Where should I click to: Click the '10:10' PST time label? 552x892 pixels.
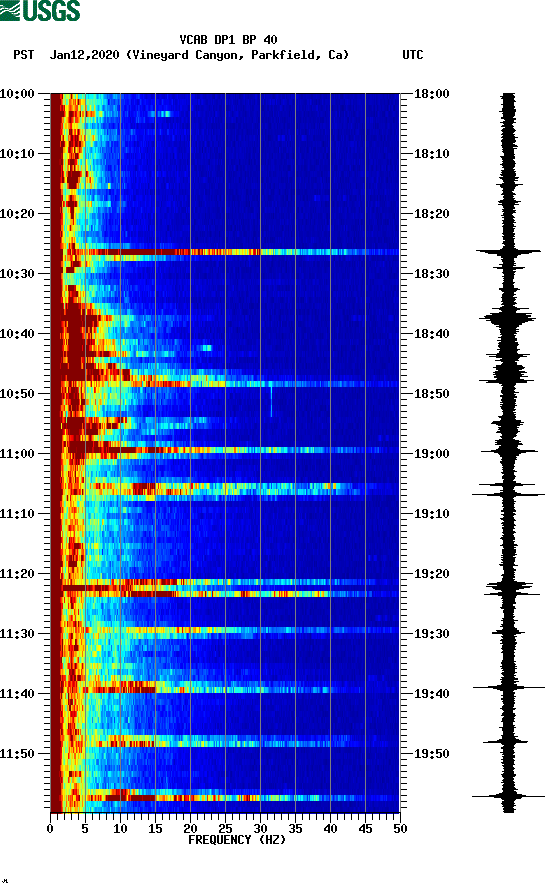click(17, 154)
